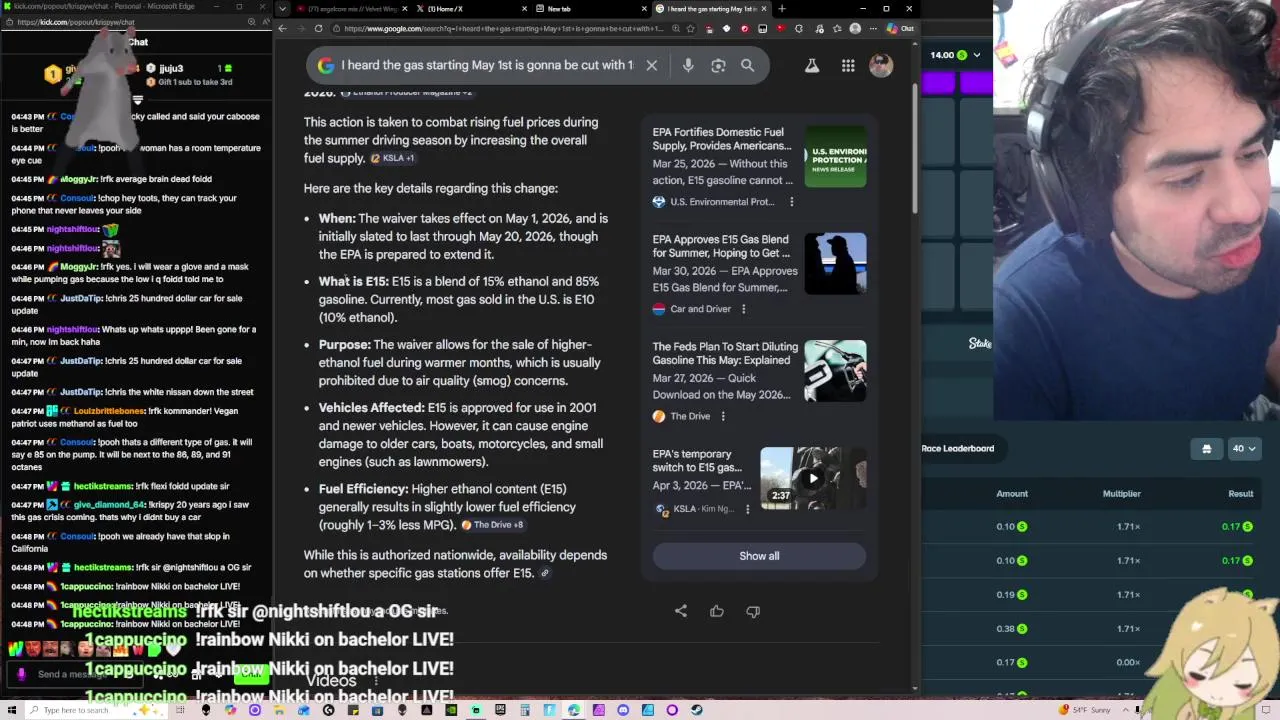Give the AI overview a thumbs up
The width and height of the screenshot is (1280, 720).
coord(717,611)
